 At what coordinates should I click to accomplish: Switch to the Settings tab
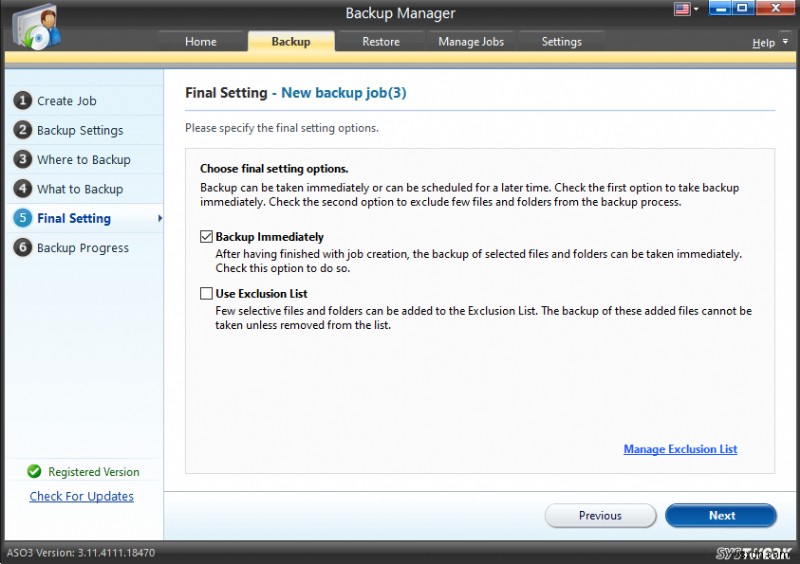(x=561, y=41)
